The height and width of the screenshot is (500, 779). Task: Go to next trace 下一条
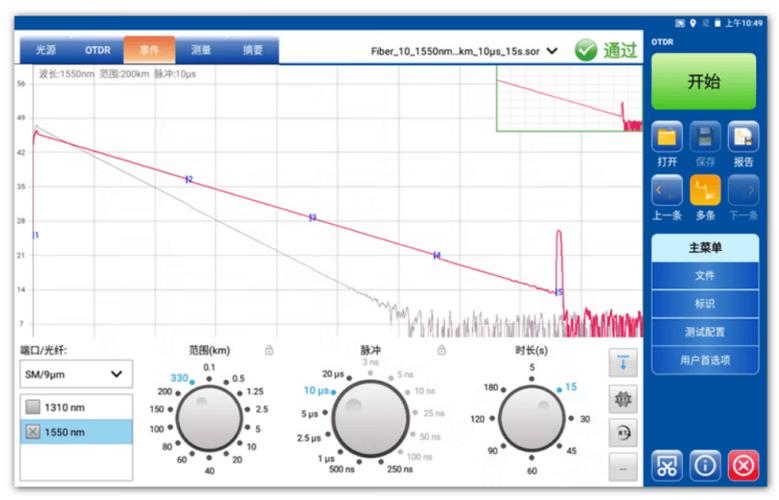click(743, 190)
